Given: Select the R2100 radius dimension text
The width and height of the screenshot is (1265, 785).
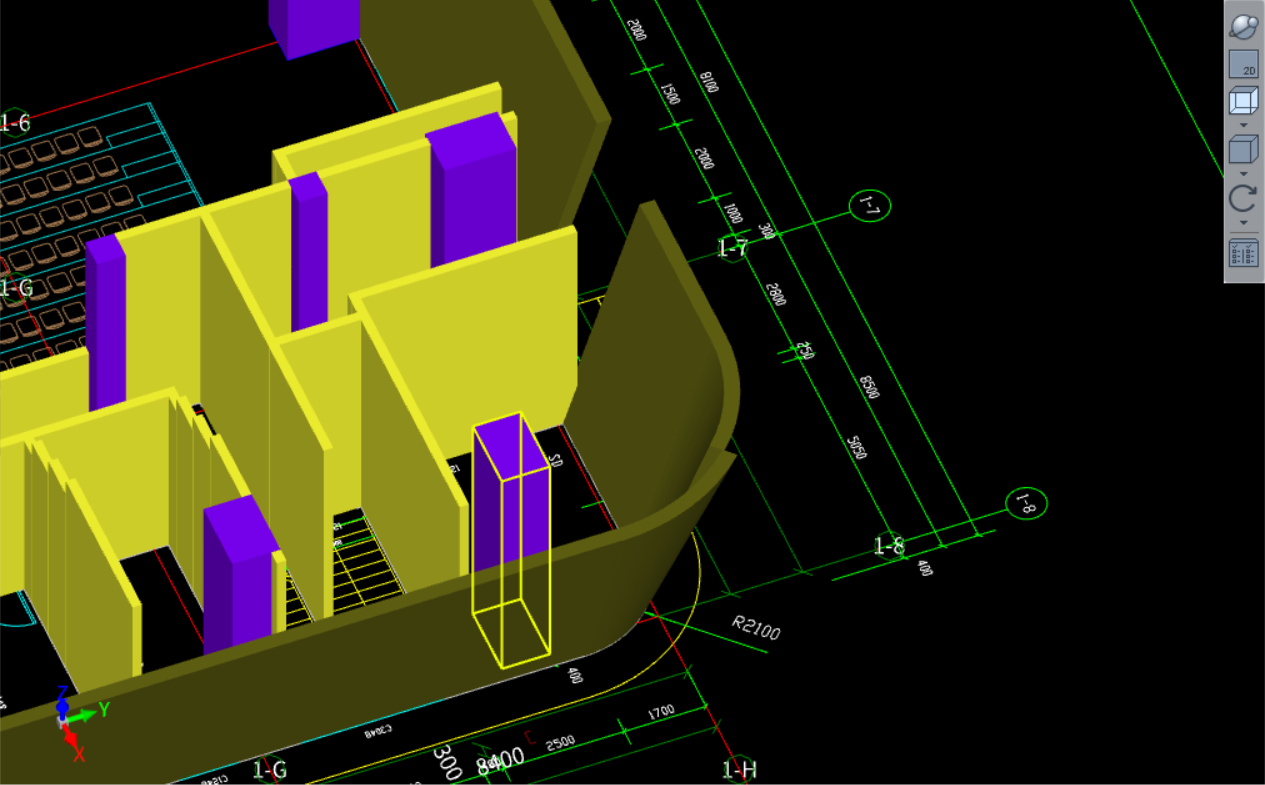Looking at the screenshot, I should pyautogui.click(x=757, y=629).
